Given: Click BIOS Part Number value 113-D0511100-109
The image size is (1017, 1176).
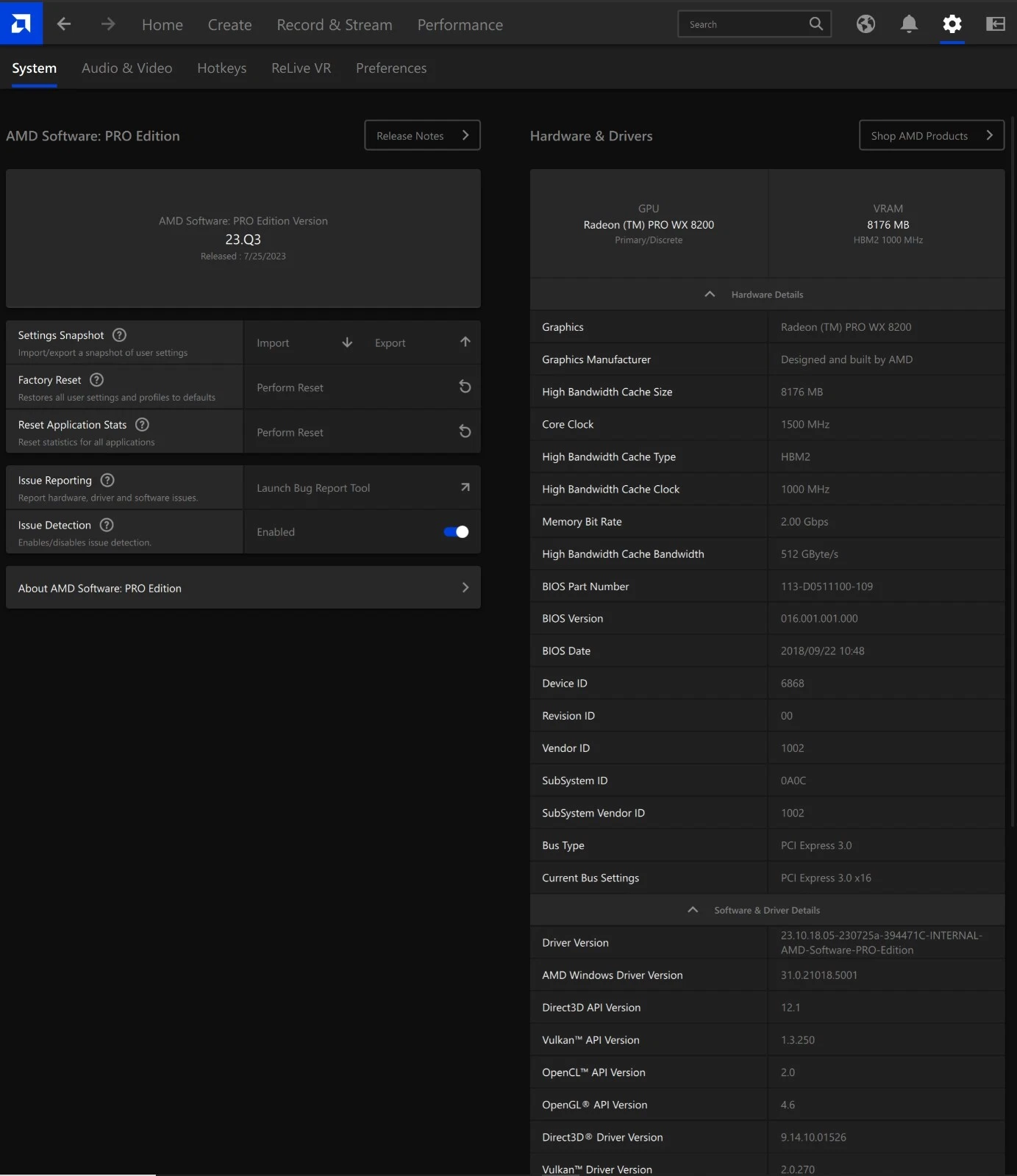Looking at the screenshot, I should point(827,587).
